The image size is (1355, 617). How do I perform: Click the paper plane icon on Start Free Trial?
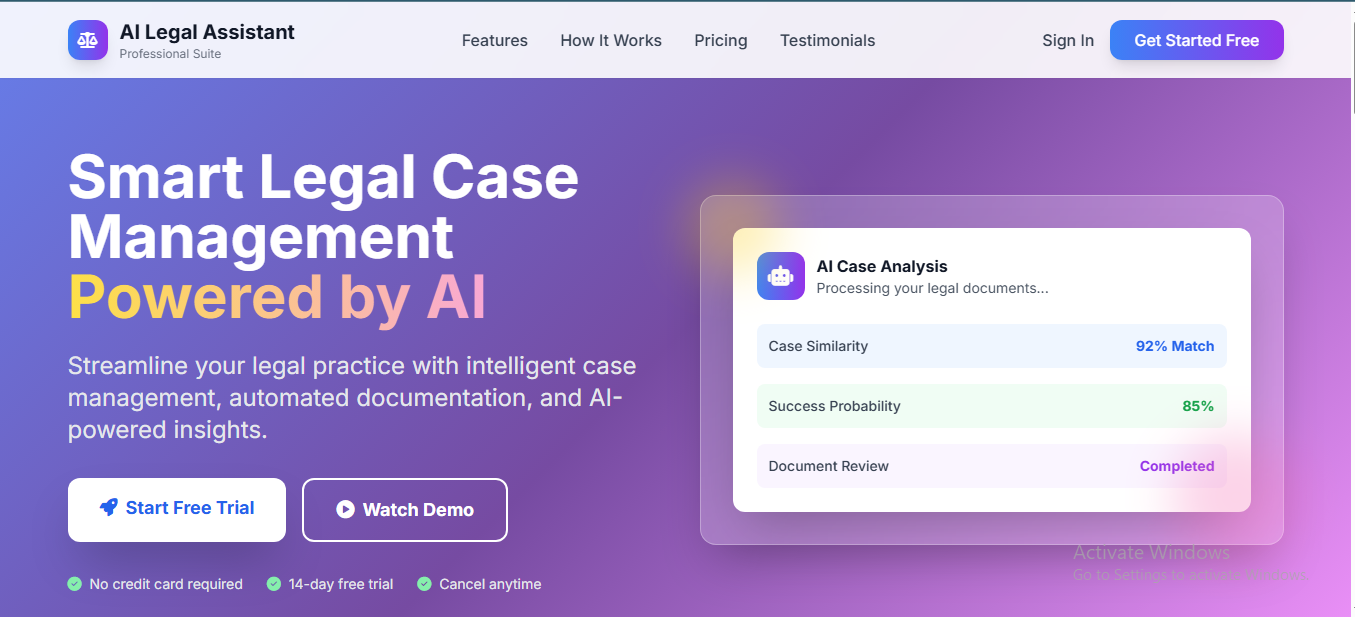coord(110,509)
